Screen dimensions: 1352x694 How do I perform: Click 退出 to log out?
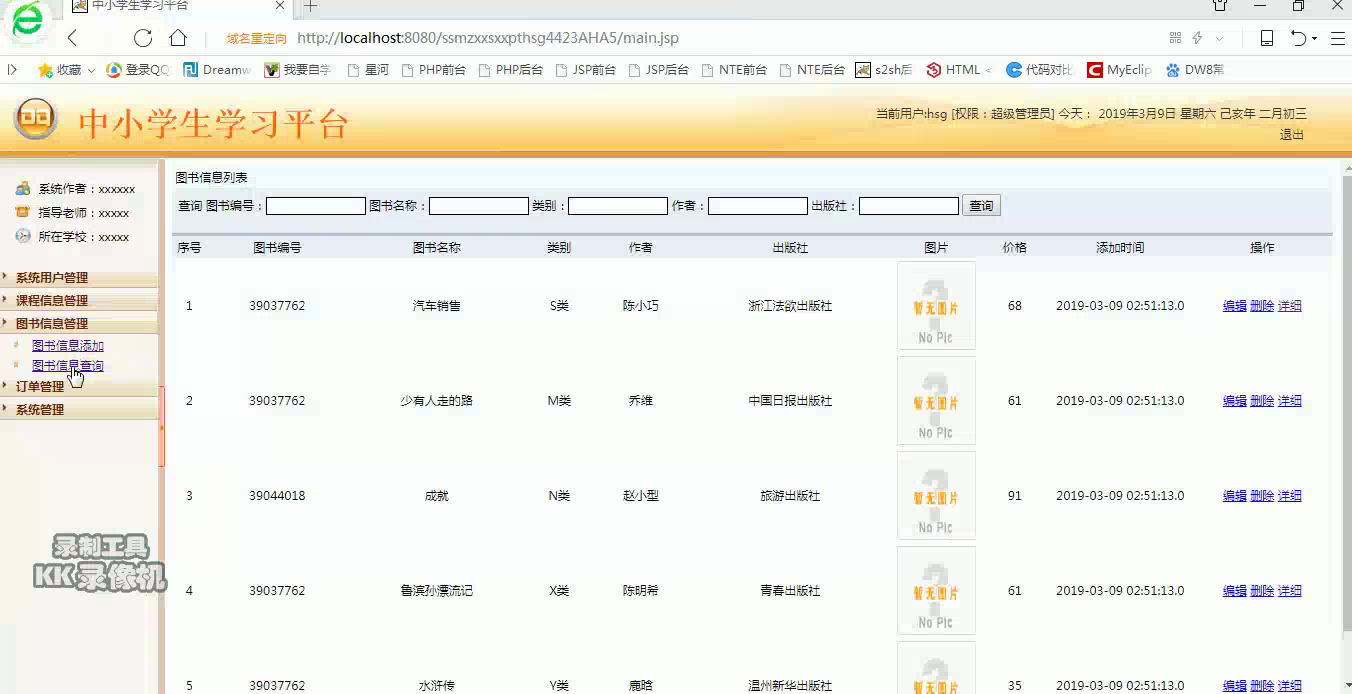1292,134
